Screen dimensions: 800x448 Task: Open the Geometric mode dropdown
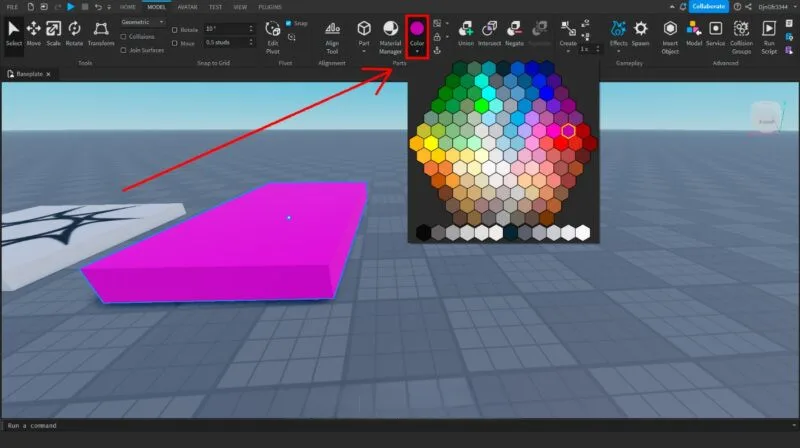[x=143, y=22]
